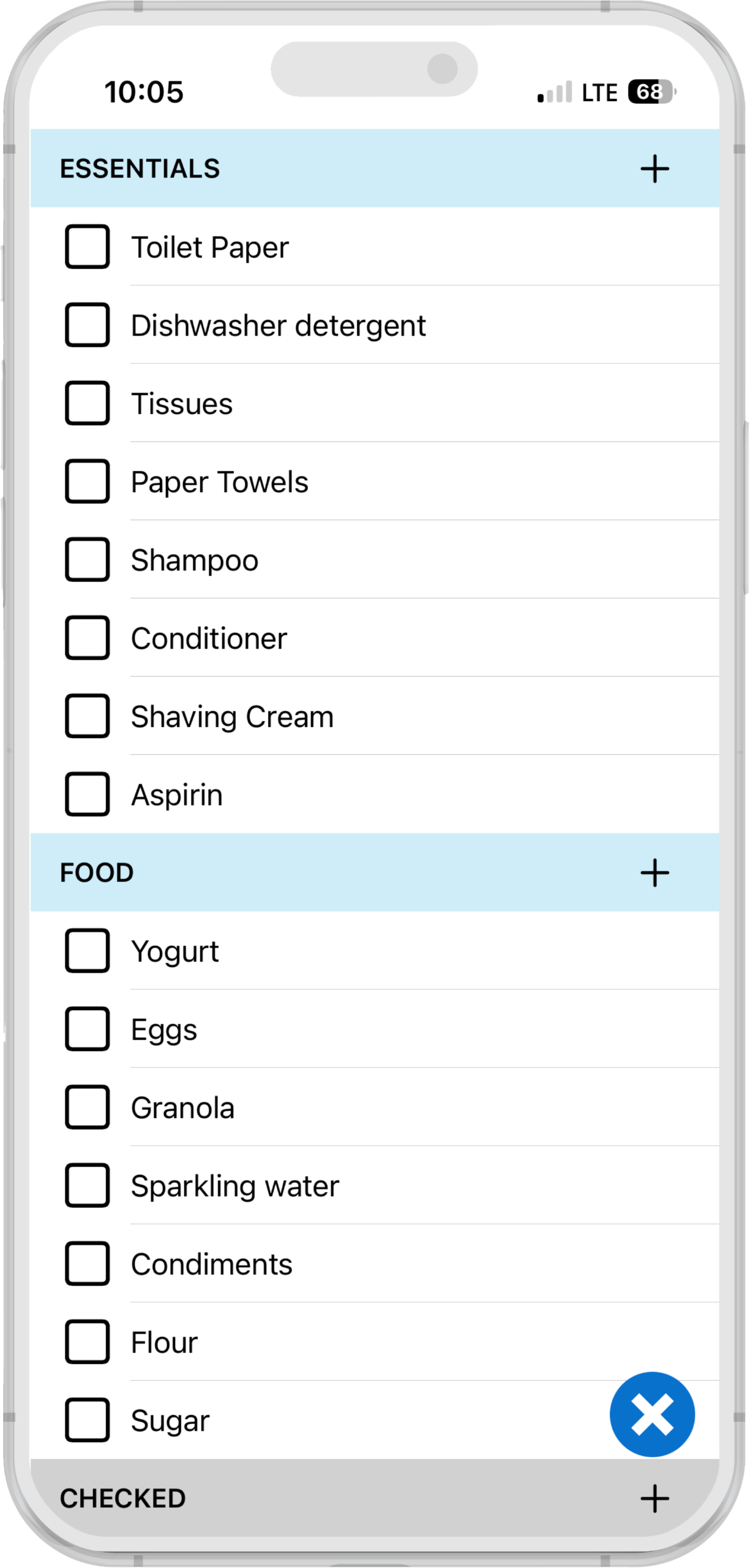The width and height of the screenshot is (750, 1568).
Task: Tick the Dishwasher detergent checkbox
Action: [x=88, y=325]
